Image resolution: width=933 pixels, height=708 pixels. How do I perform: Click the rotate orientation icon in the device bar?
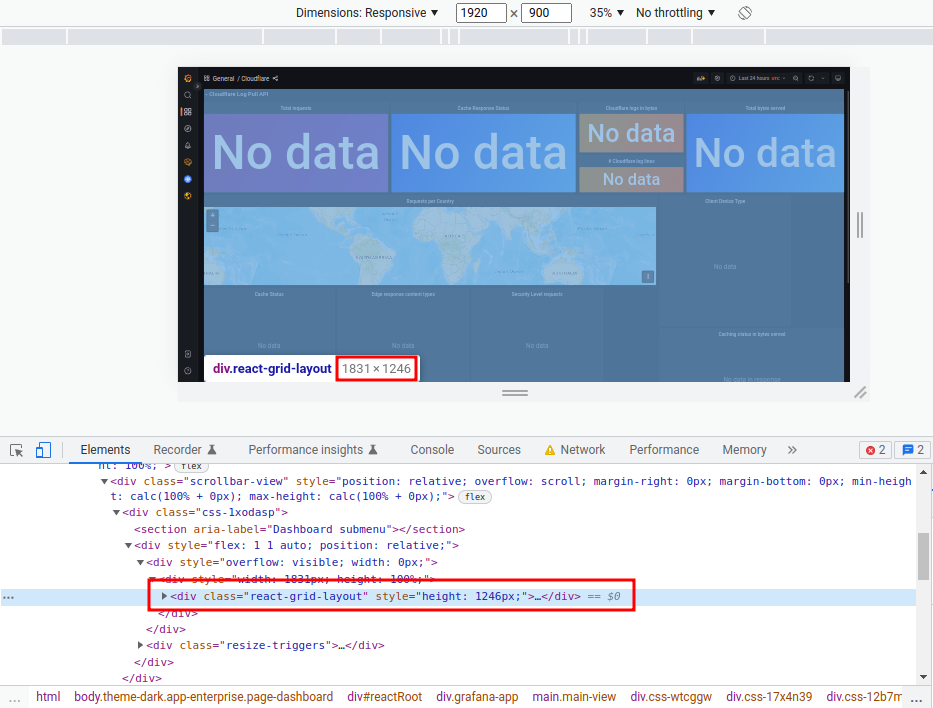[x=744, y=13]
